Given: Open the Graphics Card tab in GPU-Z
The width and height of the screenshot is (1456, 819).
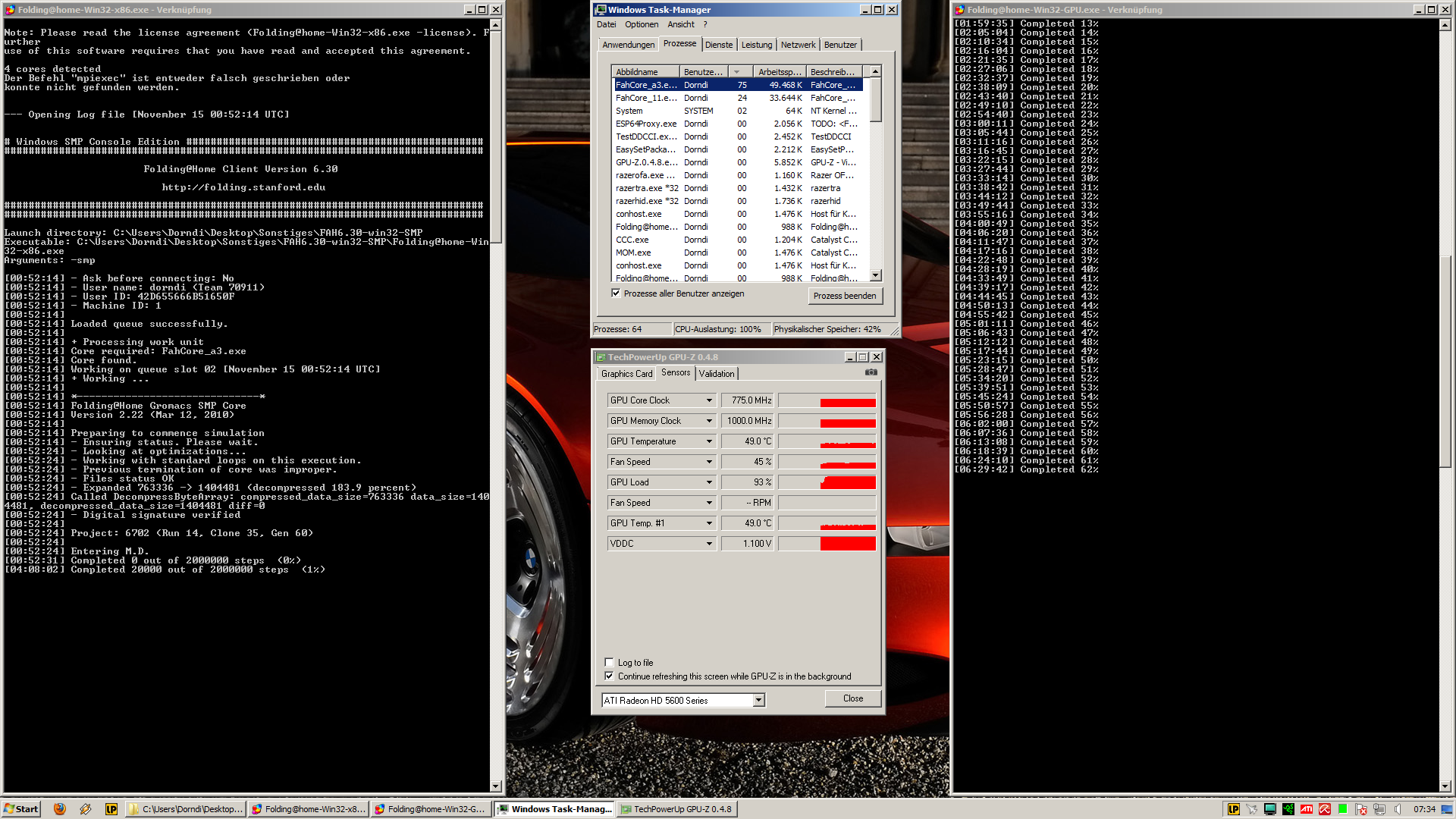Looking at the screenshot, I should (626, 374).
